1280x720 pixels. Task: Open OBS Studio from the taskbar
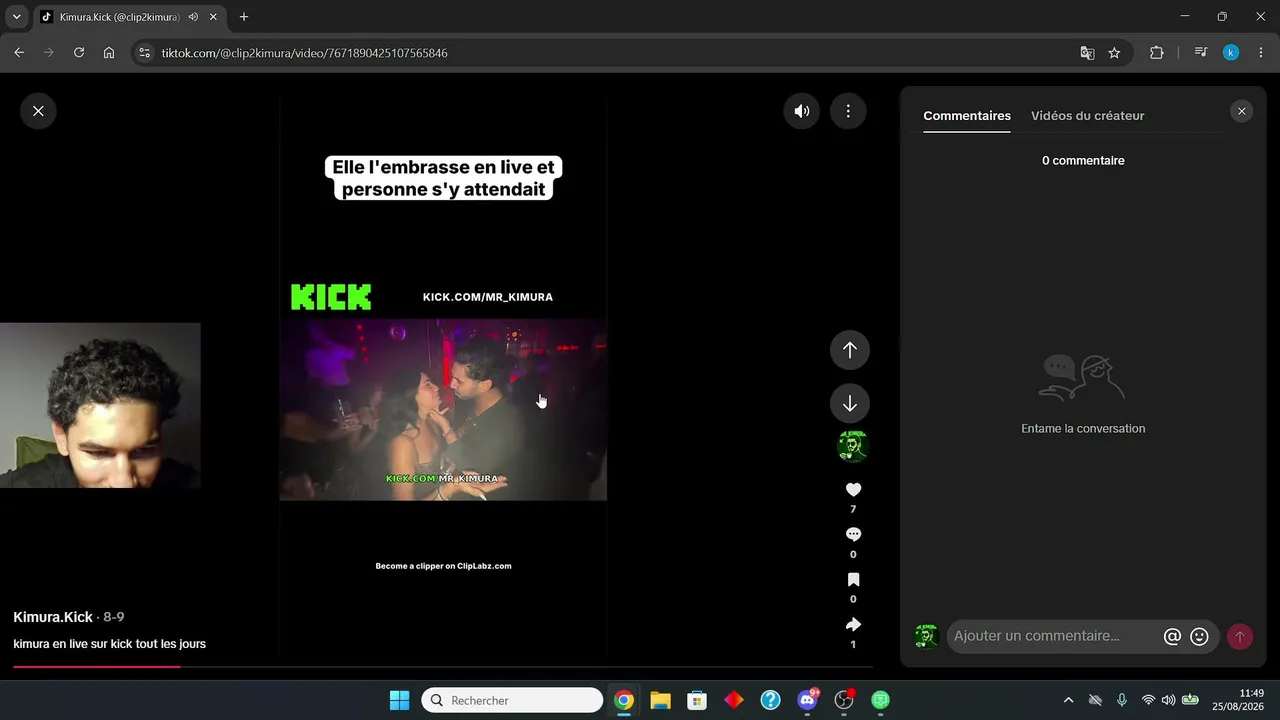click(844, 700)
